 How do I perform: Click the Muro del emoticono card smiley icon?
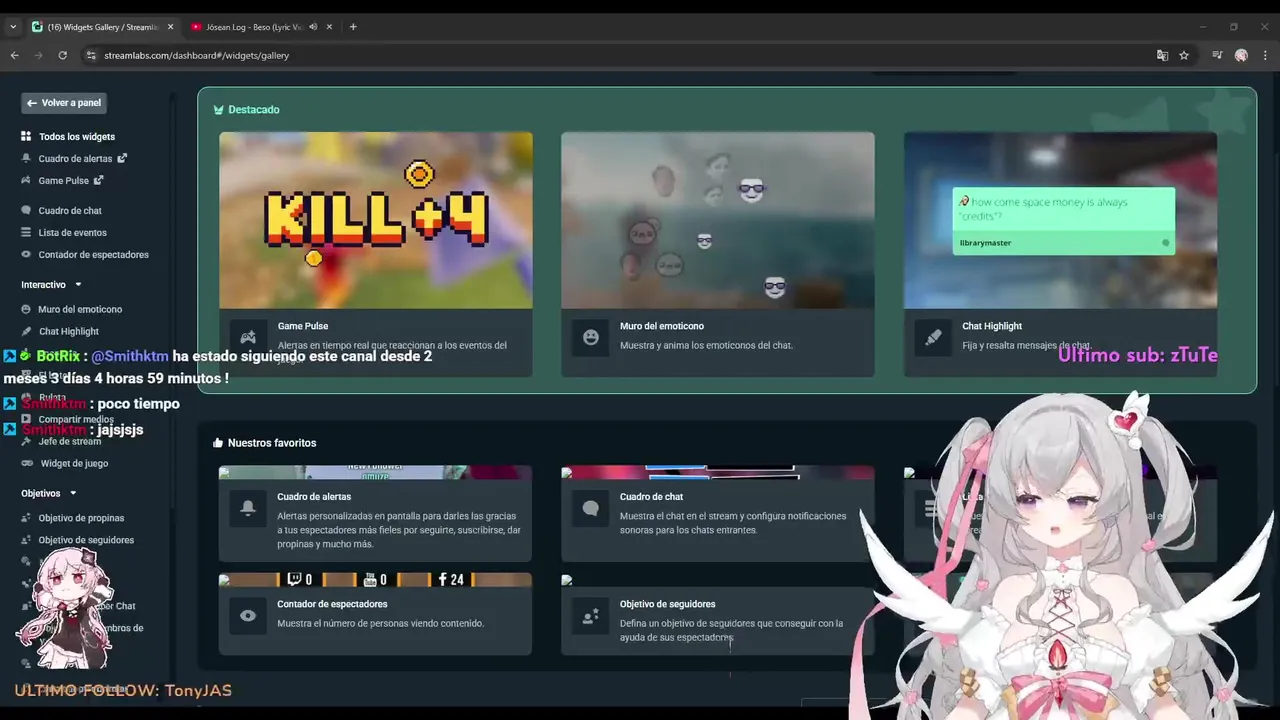pos(591,337)
